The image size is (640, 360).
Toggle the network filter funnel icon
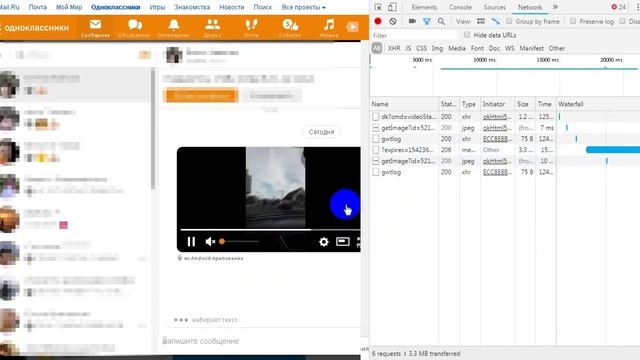tap(427, 21)
